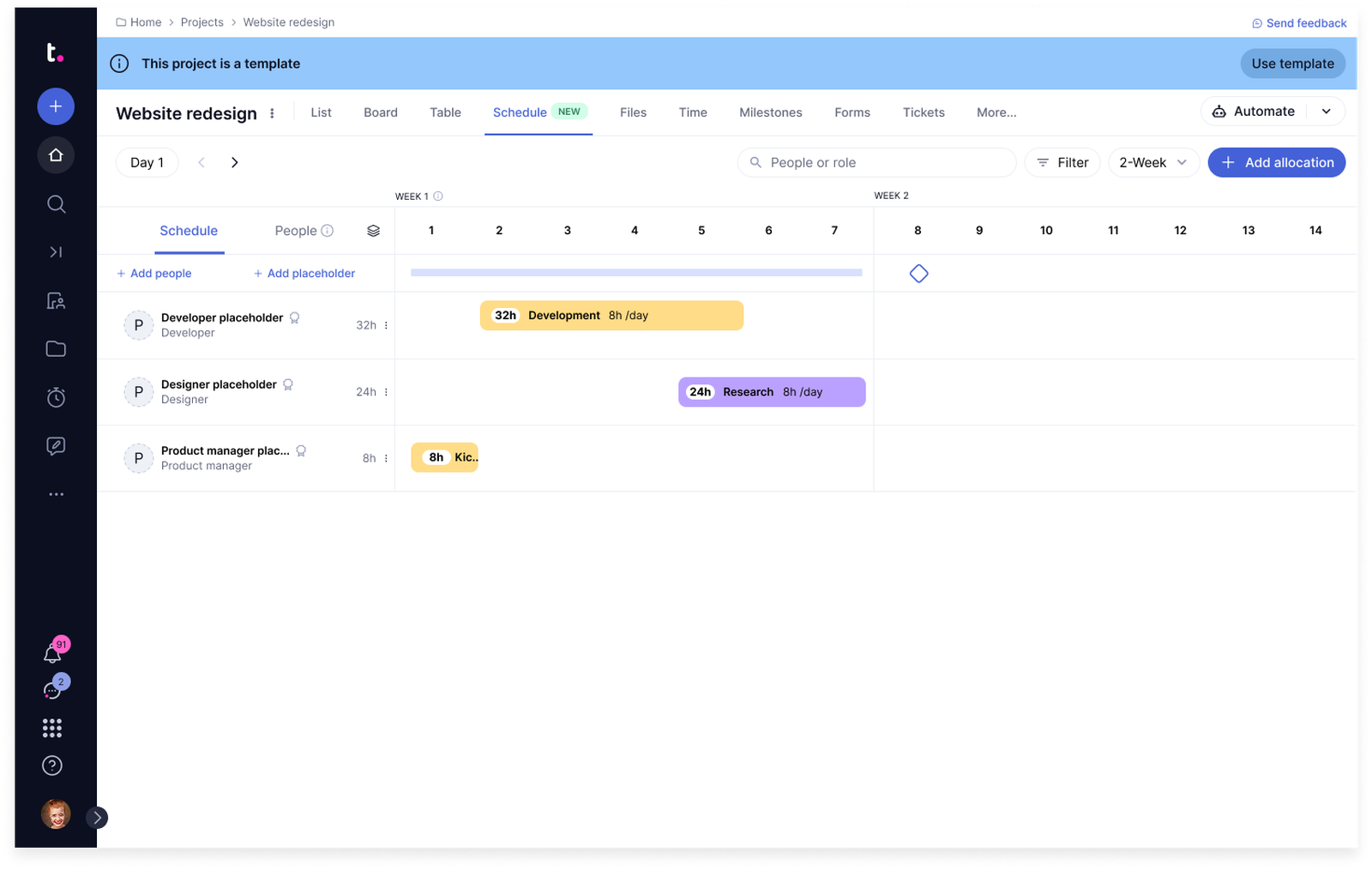Open the More... tabs menu

[996, 112]
